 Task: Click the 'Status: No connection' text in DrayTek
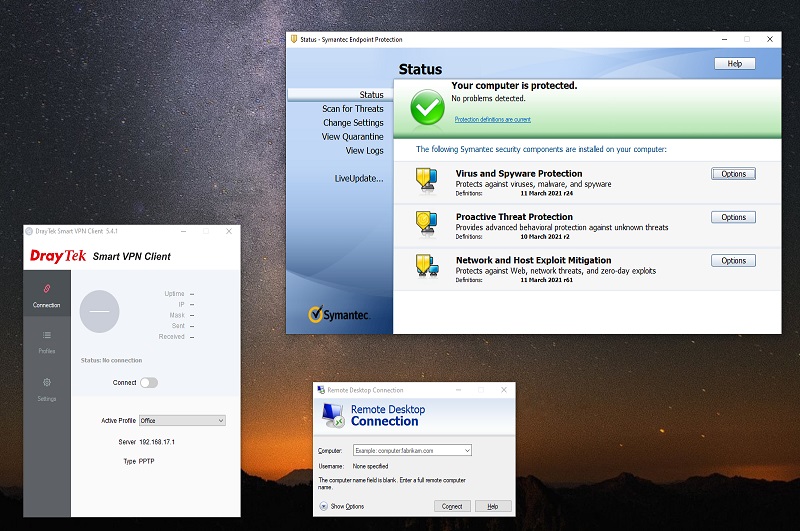click(111, 360)
